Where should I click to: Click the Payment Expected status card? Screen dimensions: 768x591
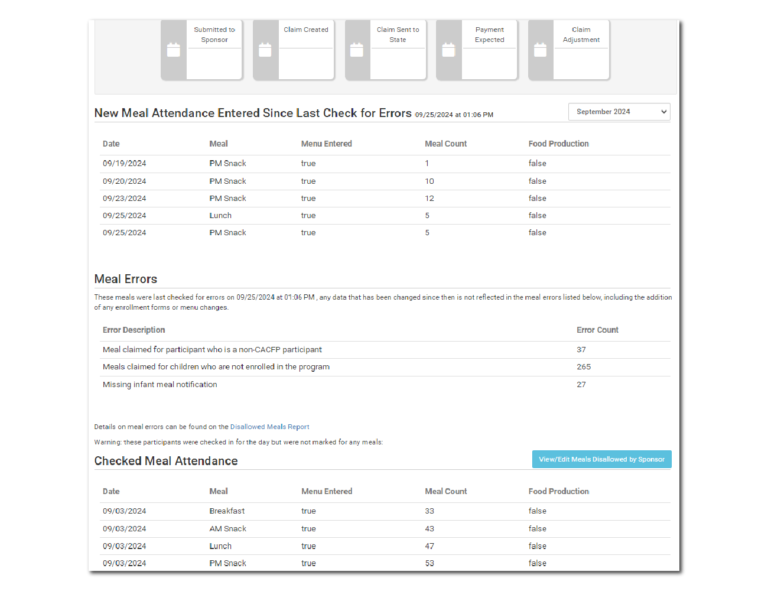click(x=489, y=47)
